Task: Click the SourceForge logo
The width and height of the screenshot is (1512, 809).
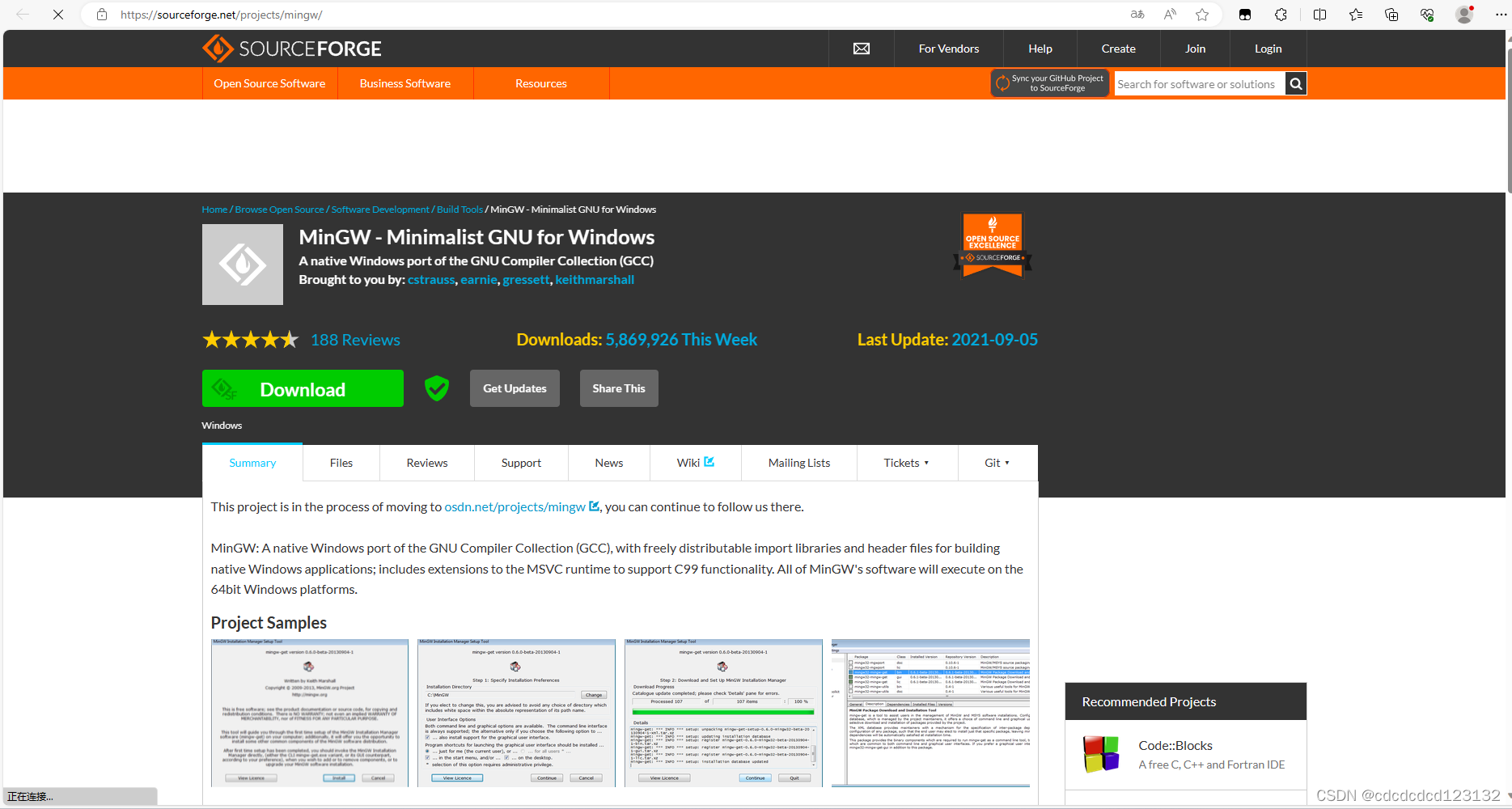Action: click(x=292, y=49)
